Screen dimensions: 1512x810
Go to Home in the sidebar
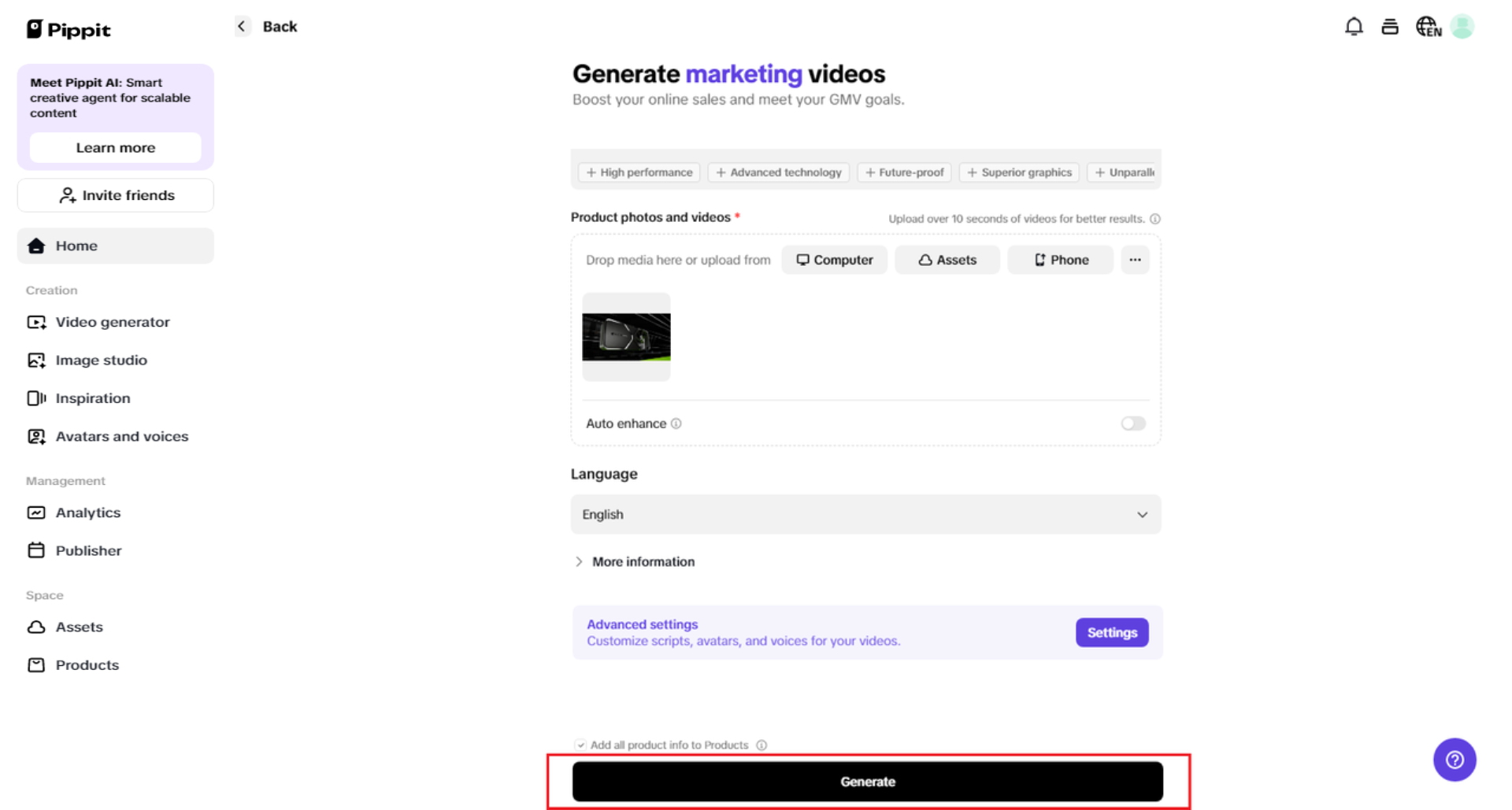click(x=76, y=246)
